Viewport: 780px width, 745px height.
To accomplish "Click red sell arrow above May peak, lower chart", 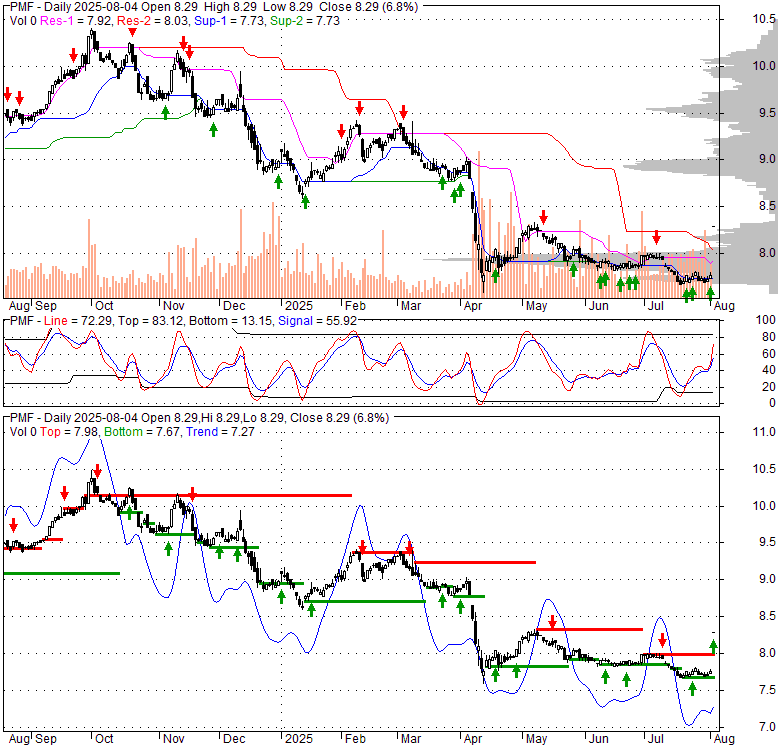I will pyautogui.click(x=552, y=622).
